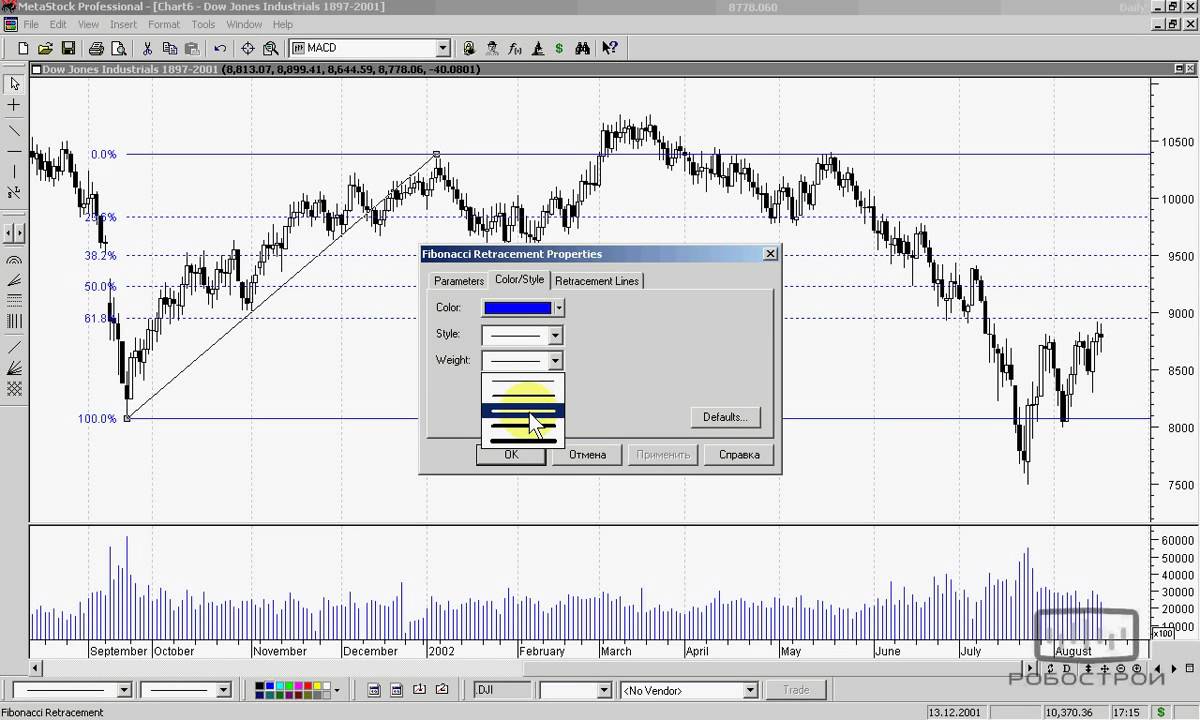Screen dimensions: 1200x720
Task: Select the Color/Style tab
Action: click(520, 279)
